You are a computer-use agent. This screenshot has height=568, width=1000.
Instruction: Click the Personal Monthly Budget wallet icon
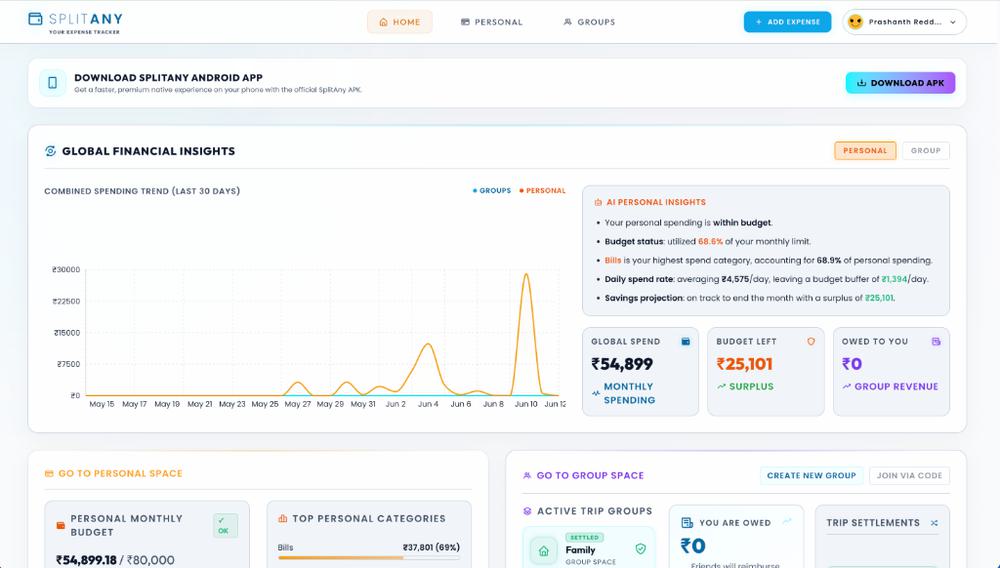(x=61, y=525)
